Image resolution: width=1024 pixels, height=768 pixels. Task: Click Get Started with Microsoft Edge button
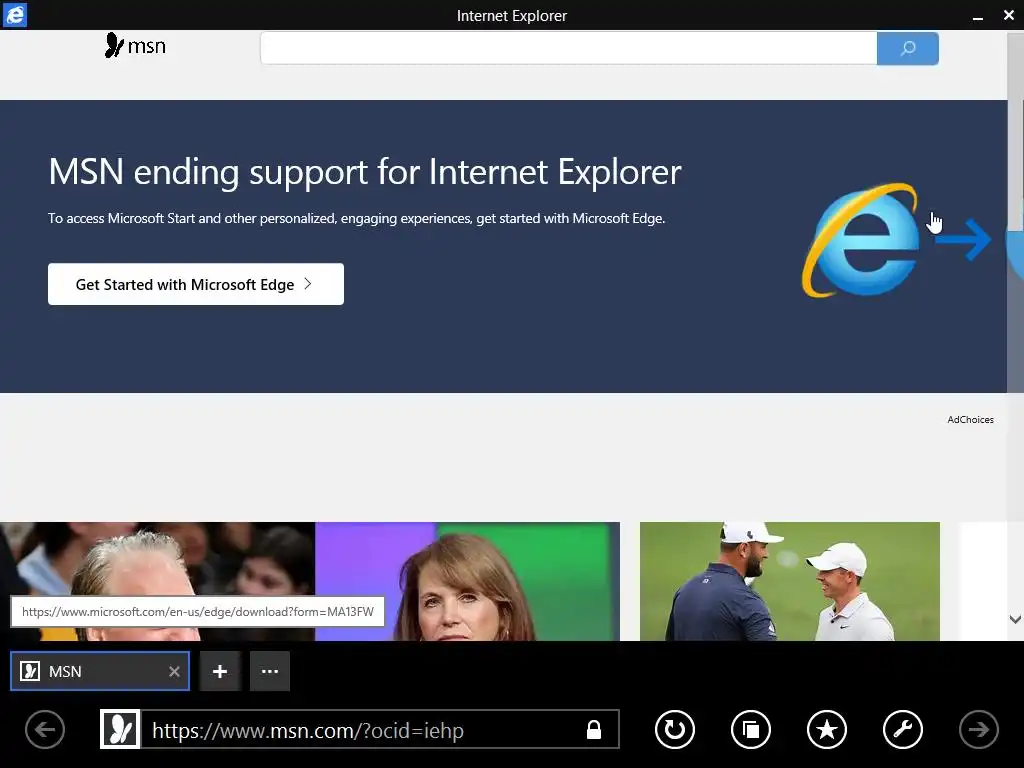click(x=196, y=284)
